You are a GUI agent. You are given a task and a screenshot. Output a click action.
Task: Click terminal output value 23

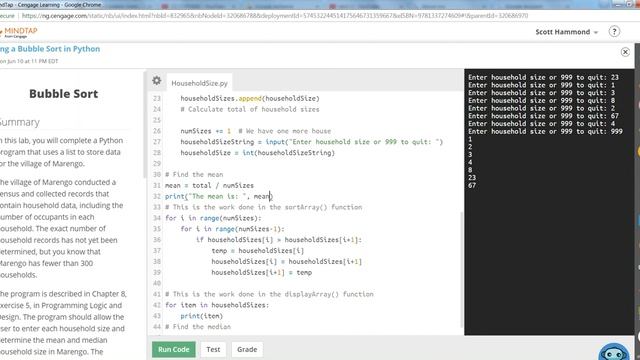472,178
